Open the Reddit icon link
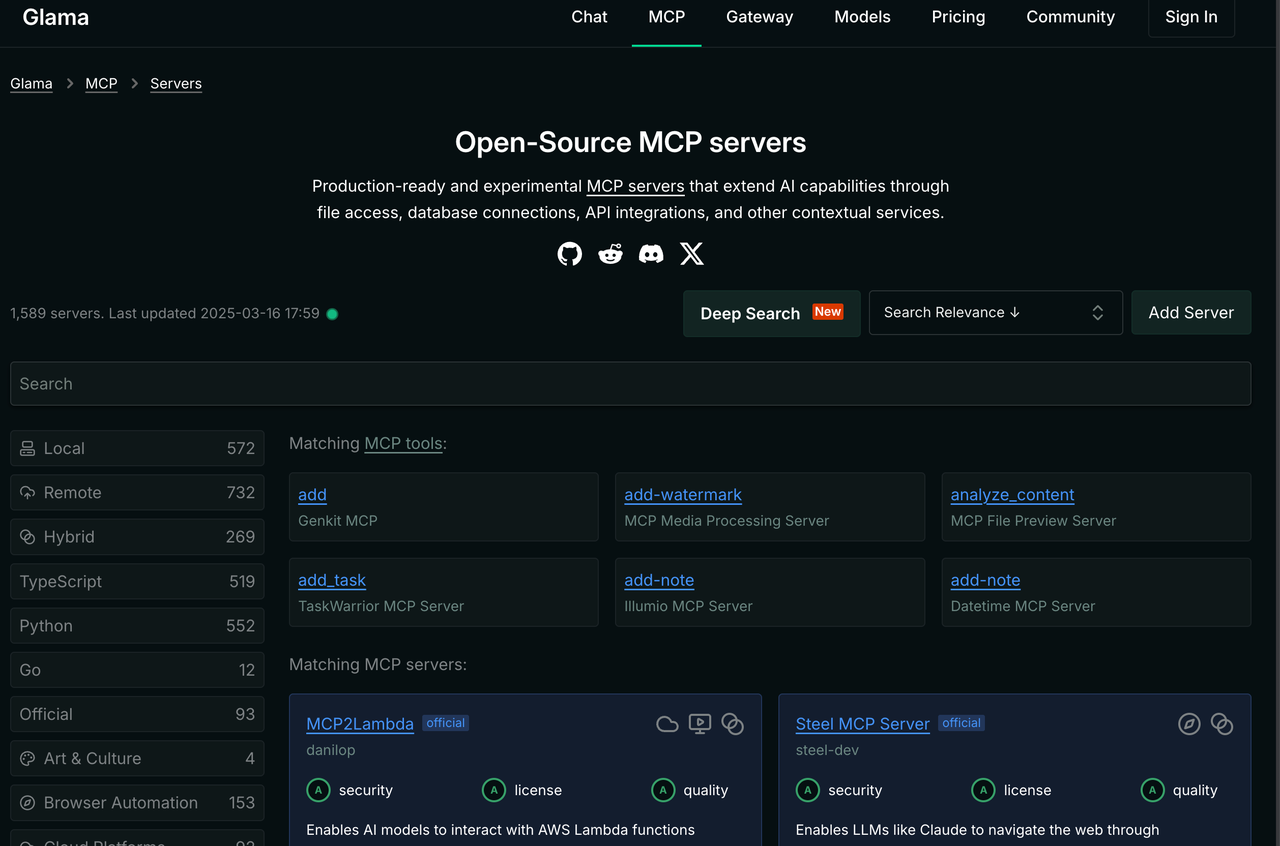The height and width of the screenshot is (846, 1280). (610, 254)
